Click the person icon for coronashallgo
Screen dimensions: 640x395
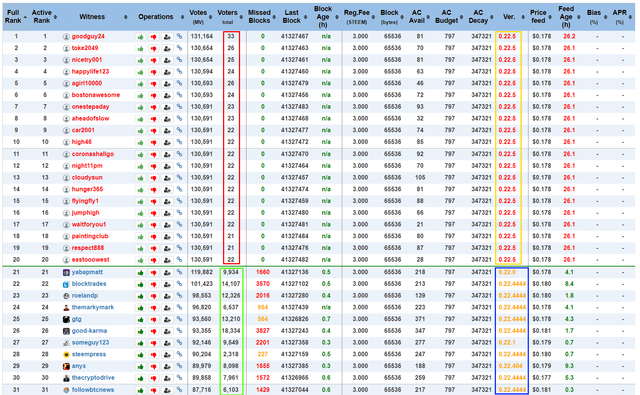pos(167,155)
